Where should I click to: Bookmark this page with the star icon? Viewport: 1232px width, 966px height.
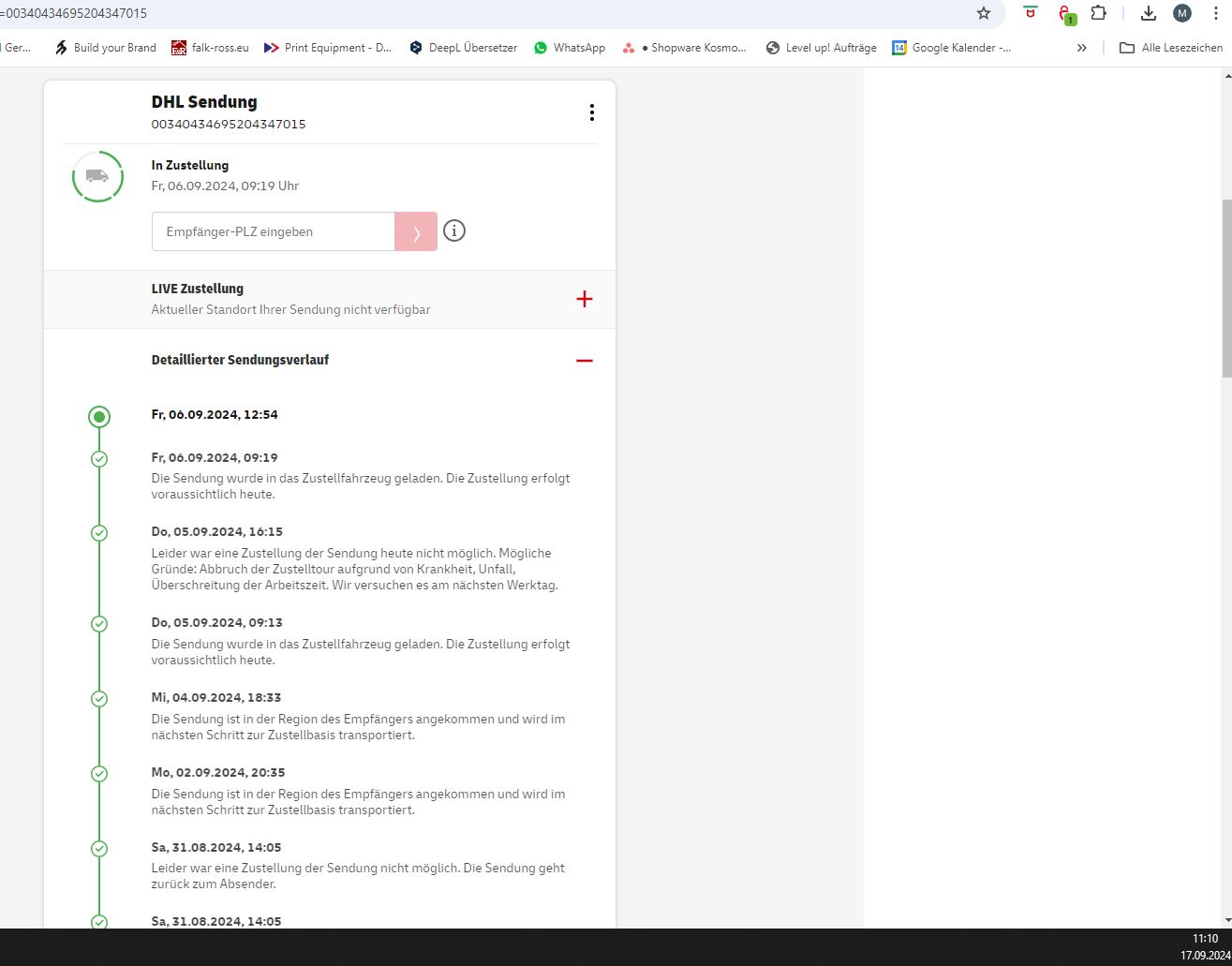(984, 13)
